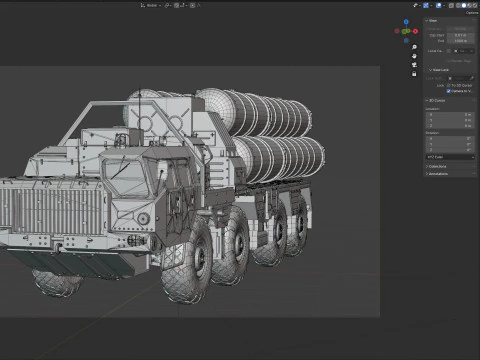Click the zoom view magnifier icon
Viewport: 480px width, 360px height.
pyautogui.click(x=414, y=47)
